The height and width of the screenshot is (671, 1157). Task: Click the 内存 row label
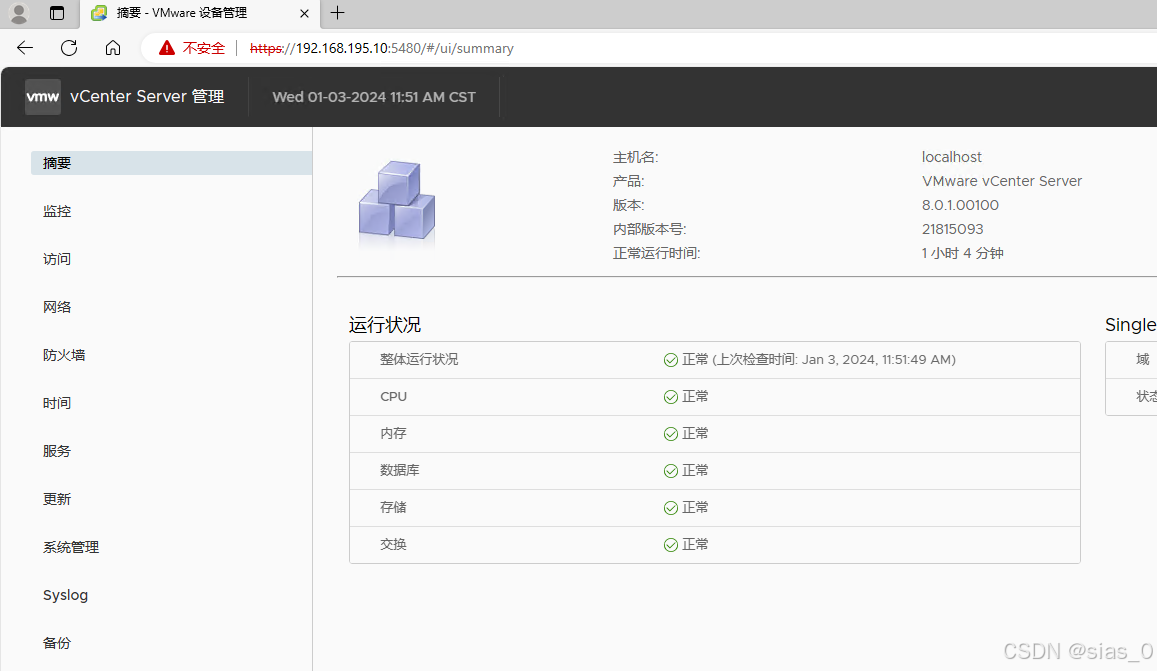click(x=393, y=433)
